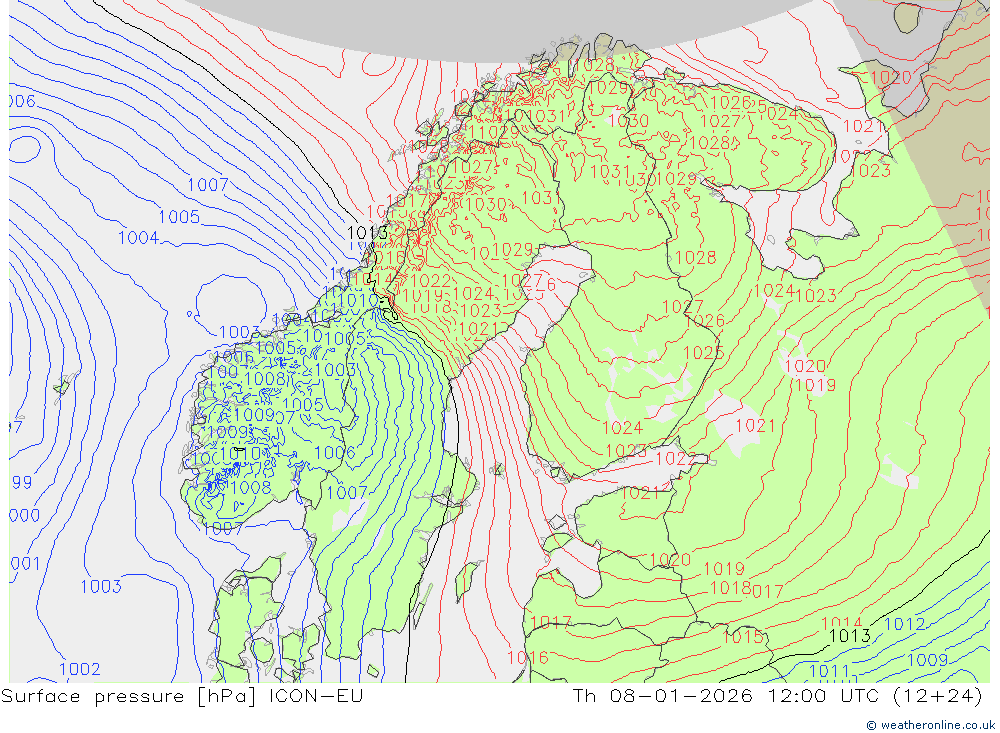Click the blue 1006 label beside 1007 in Sweden
Viewport: 1000px width, 733px height.
point(335,452)
